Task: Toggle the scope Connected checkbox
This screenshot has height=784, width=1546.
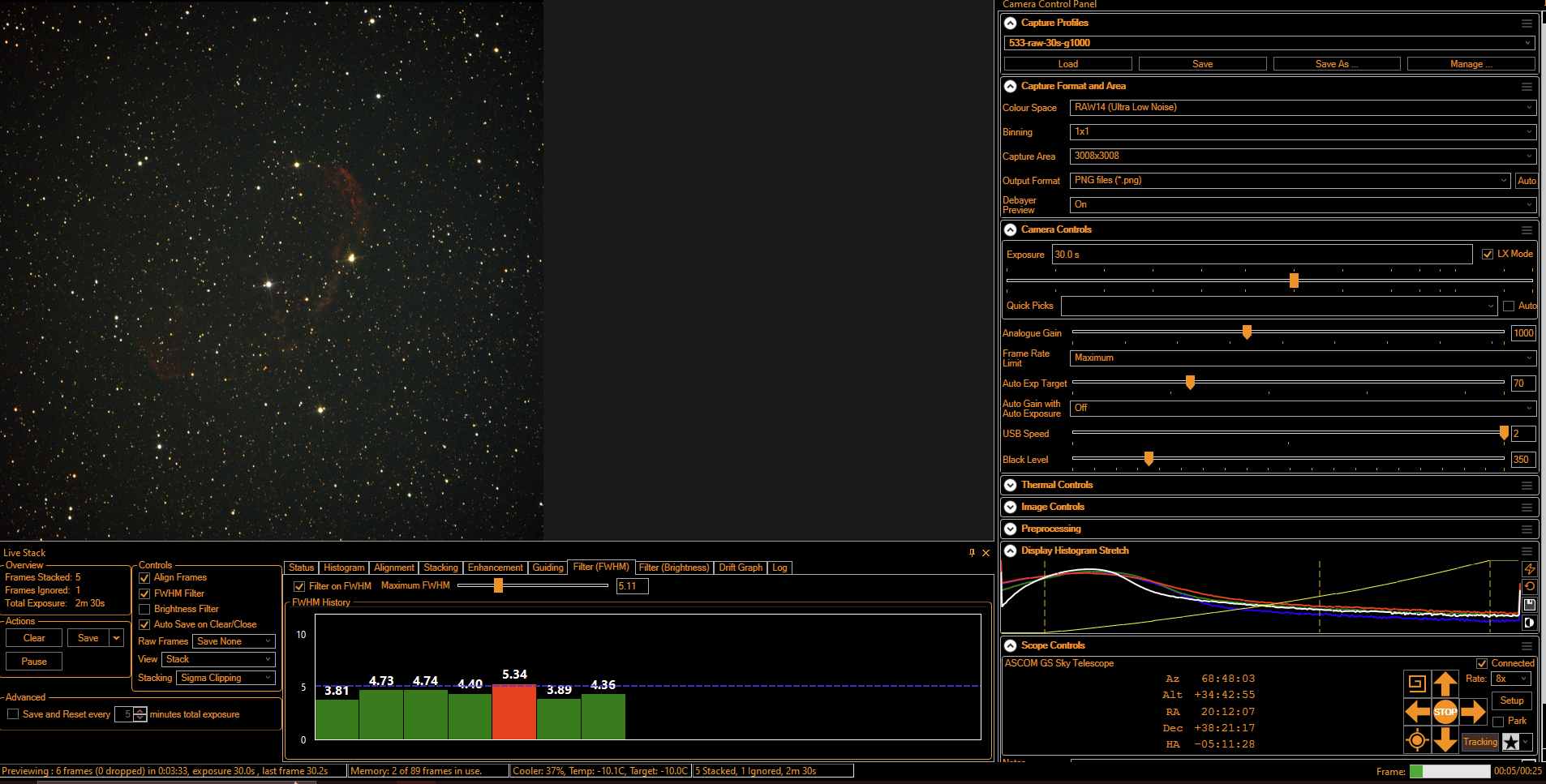Action: click(1482, 663)
